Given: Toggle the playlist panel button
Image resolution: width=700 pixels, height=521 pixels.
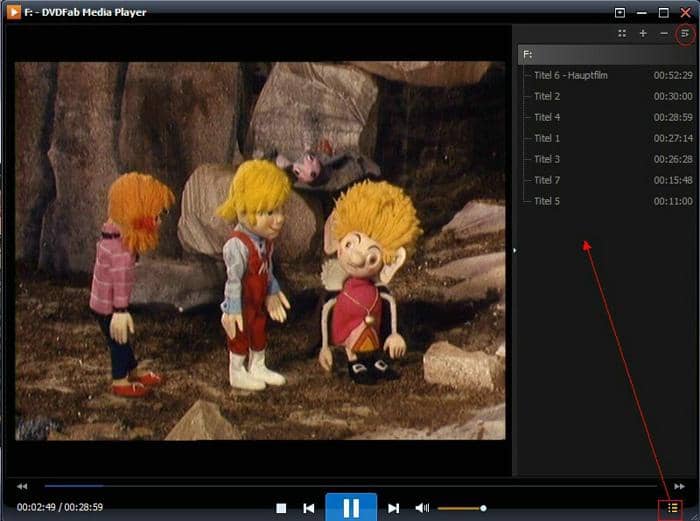Looking at the screenshot, I should (672, 508).
